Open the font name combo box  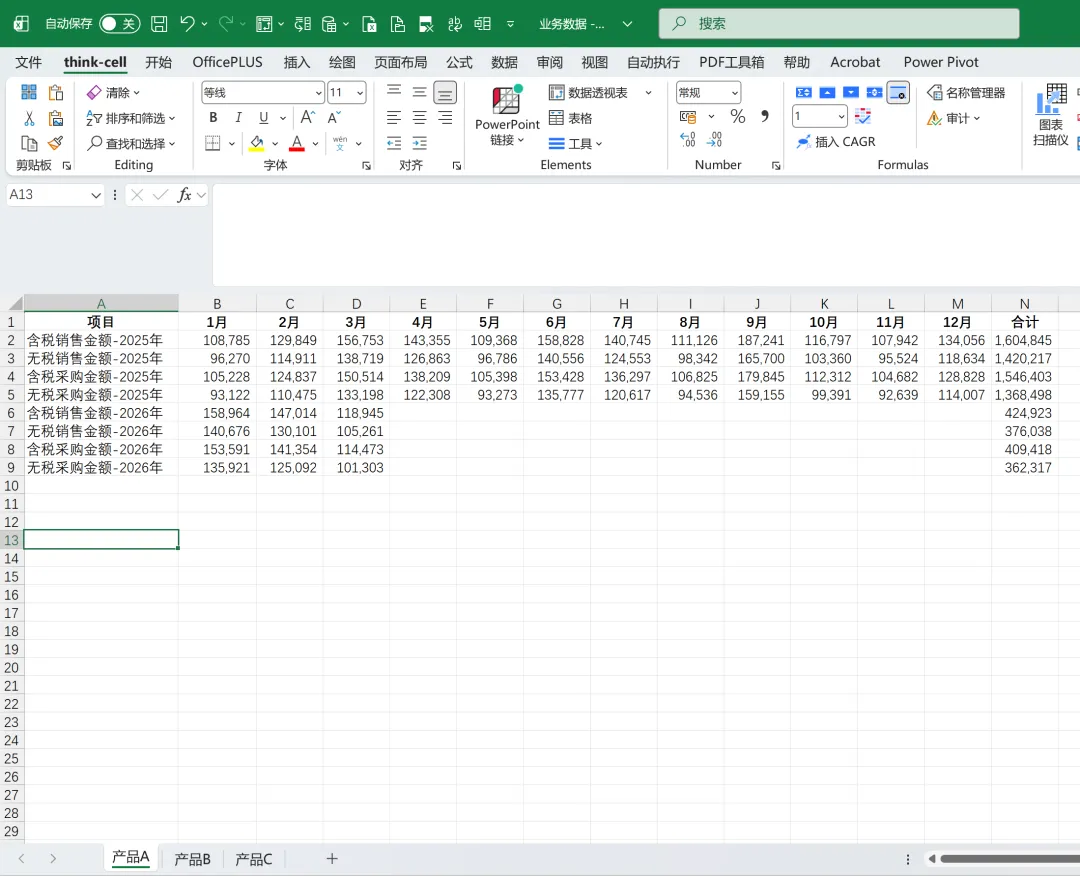(262, 92)
